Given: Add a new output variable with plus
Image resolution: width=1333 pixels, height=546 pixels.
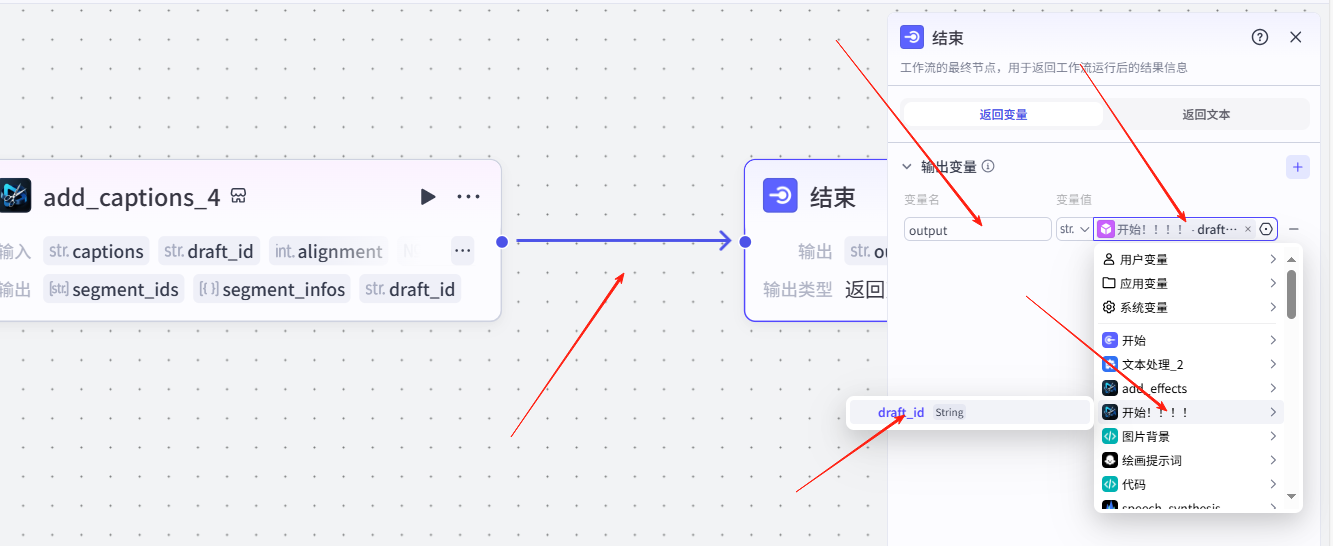Looking at the screenshot, I should coord(1297,167).
